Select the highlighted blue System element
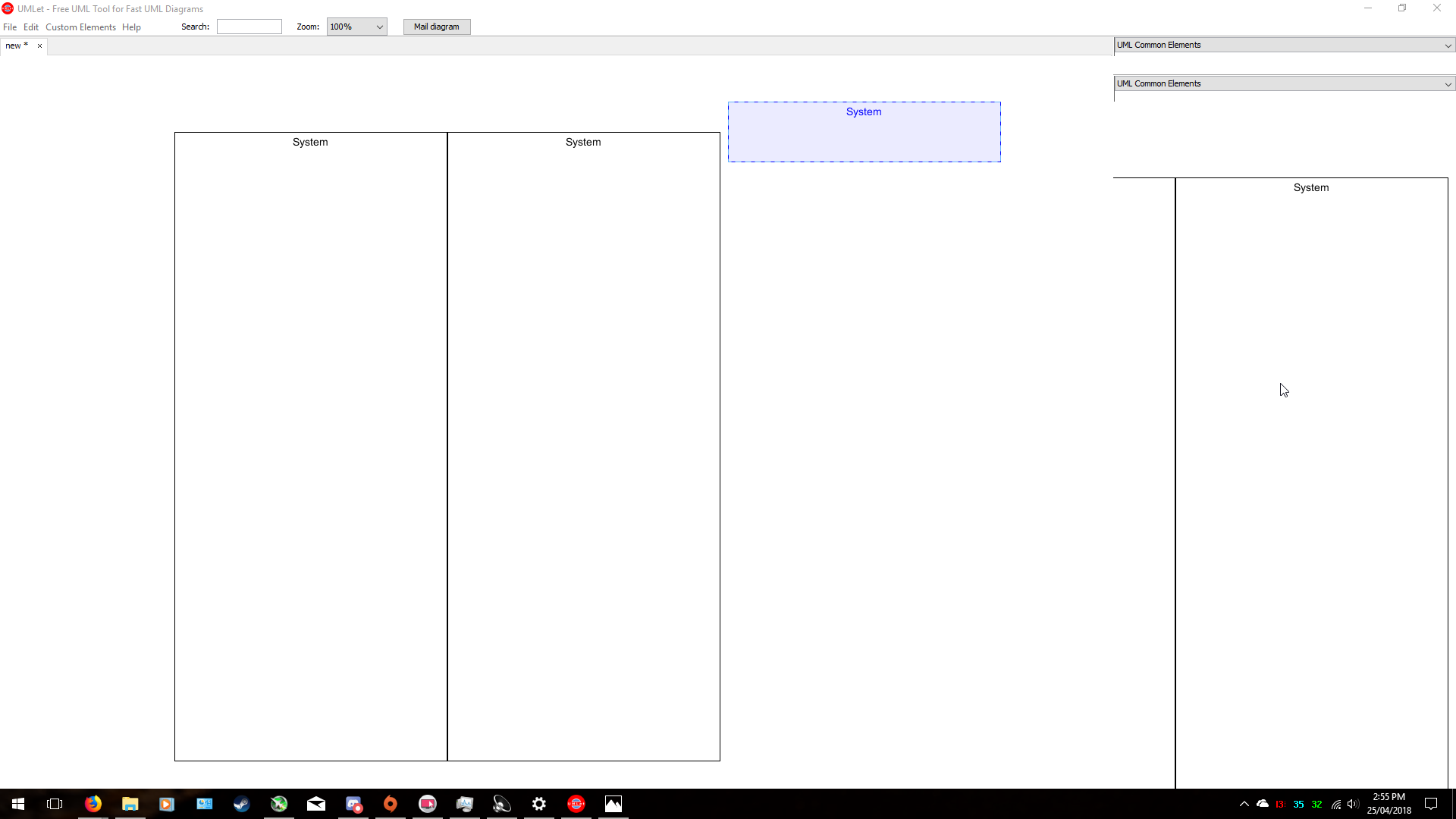Screen dimensions: 1456x819 click(x=864, y=133)
